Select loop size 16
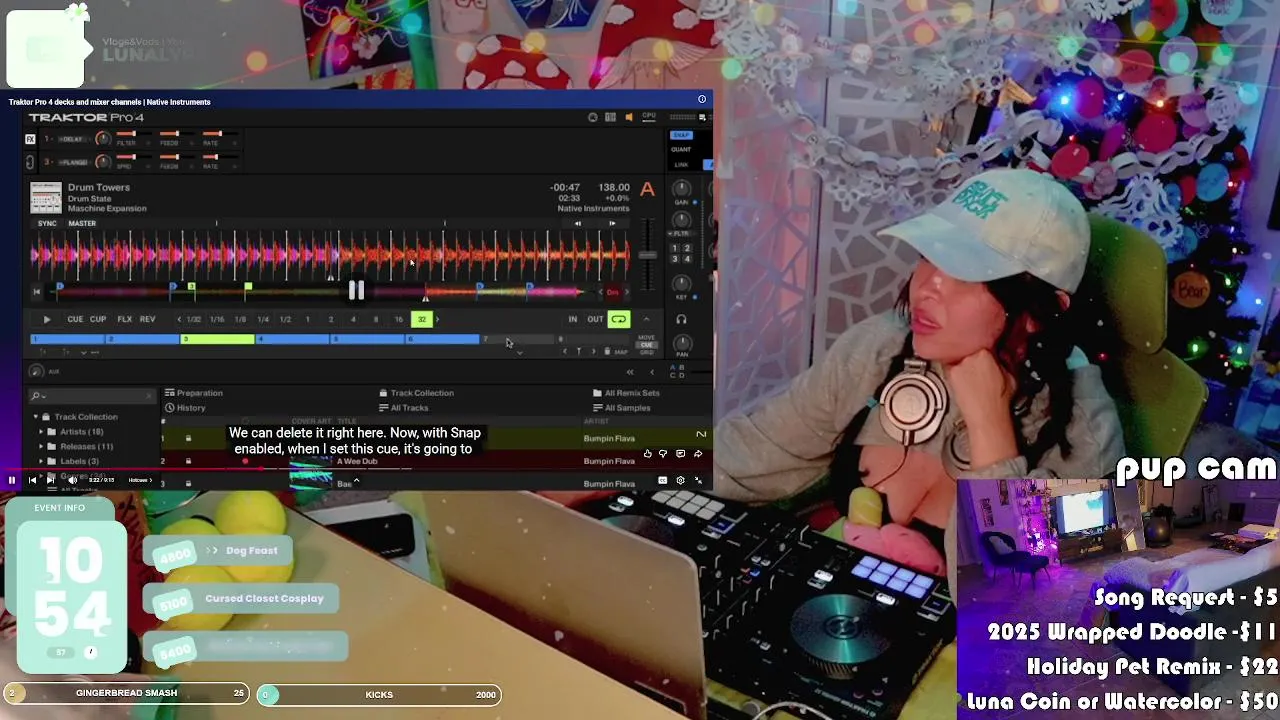Viewport: 1280px width, 720px height. click(398, 319)
